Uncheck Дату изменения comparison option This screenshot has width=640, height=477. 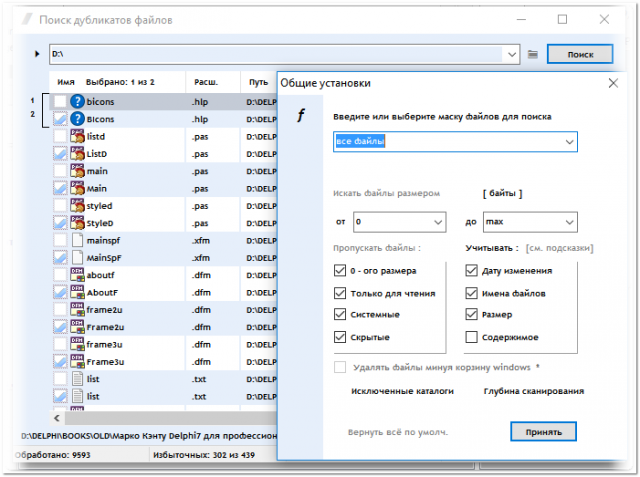click(471, 271)
